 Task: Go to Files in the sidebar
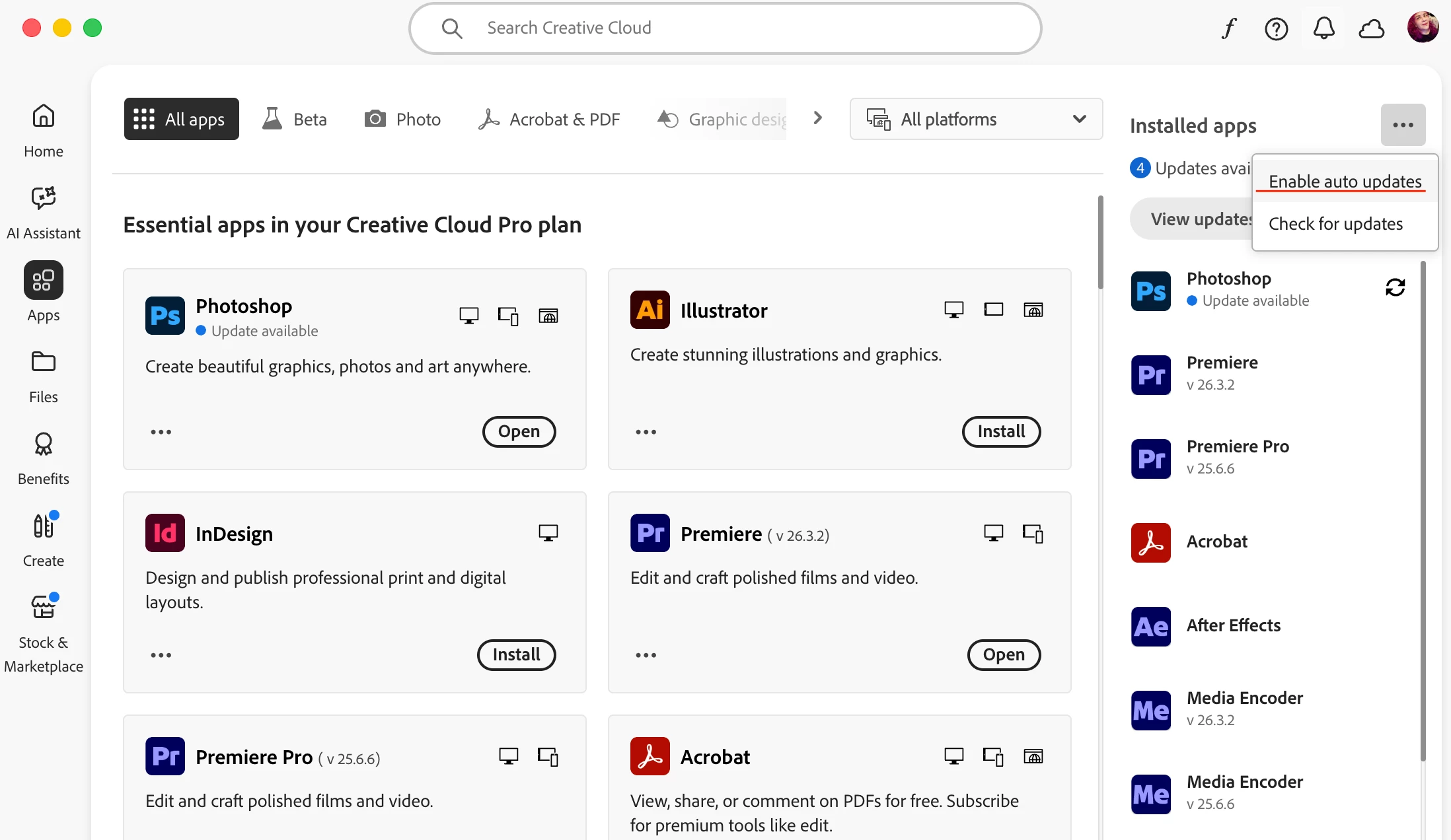tap(44, 376)
